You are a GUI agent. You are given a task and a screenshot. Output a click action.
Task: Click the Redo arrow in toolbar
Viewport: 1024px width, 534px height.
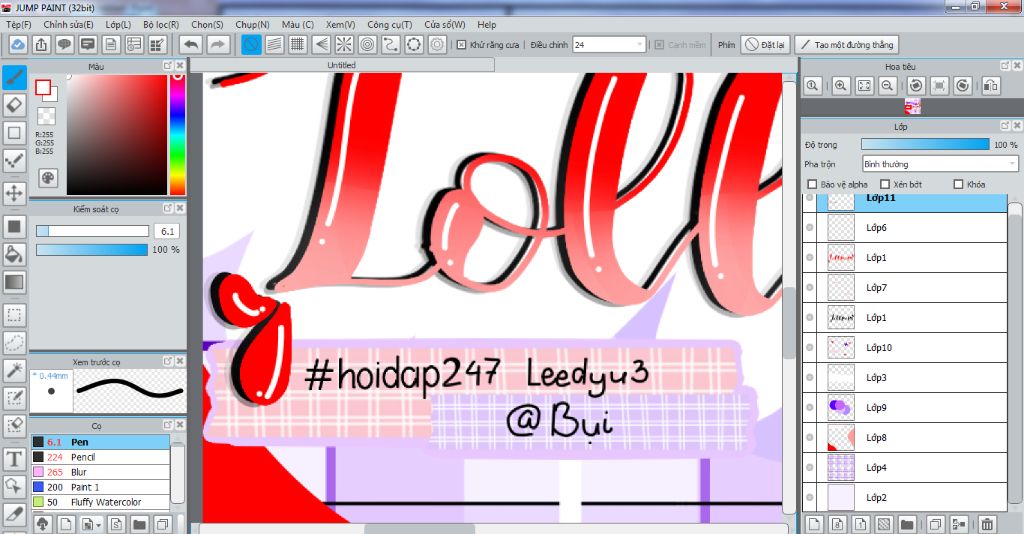click(x=218, y=44)
